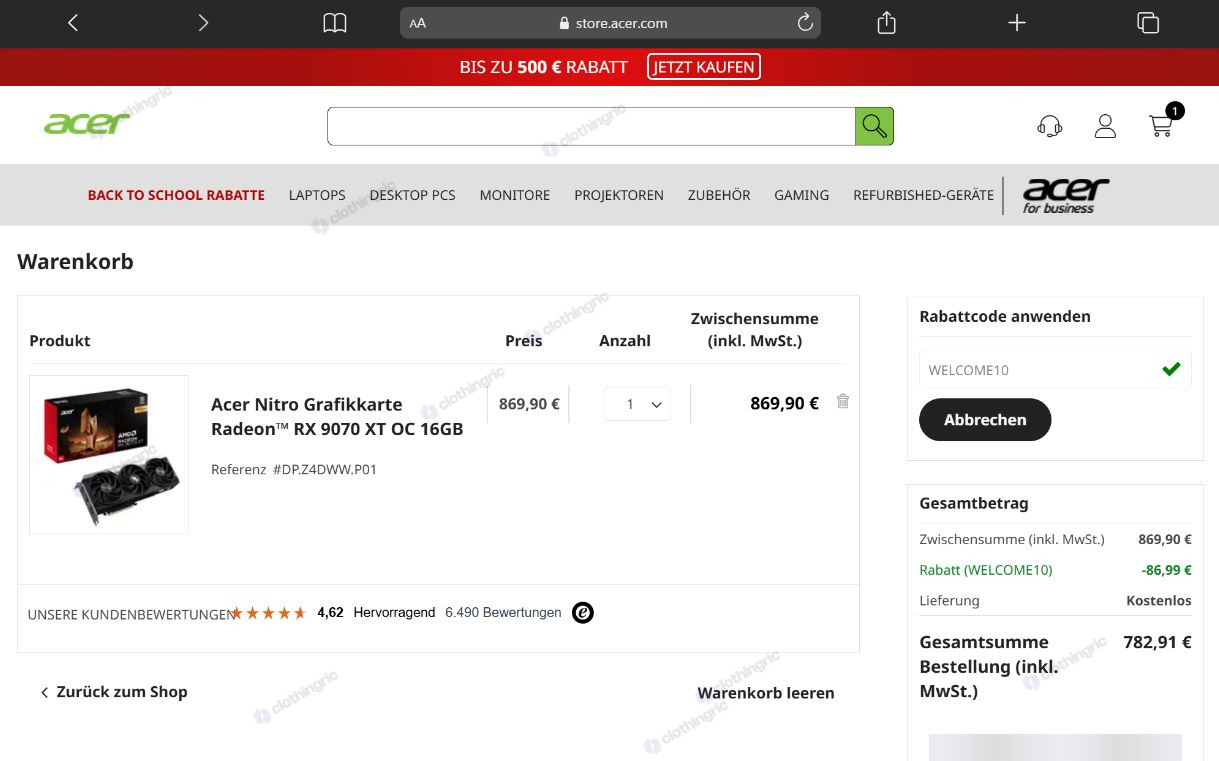Click the green search magnifier button
Image resolution: width=1219 pixels, height=761 pixels.
pyautogui.click(x=874, y=126)
